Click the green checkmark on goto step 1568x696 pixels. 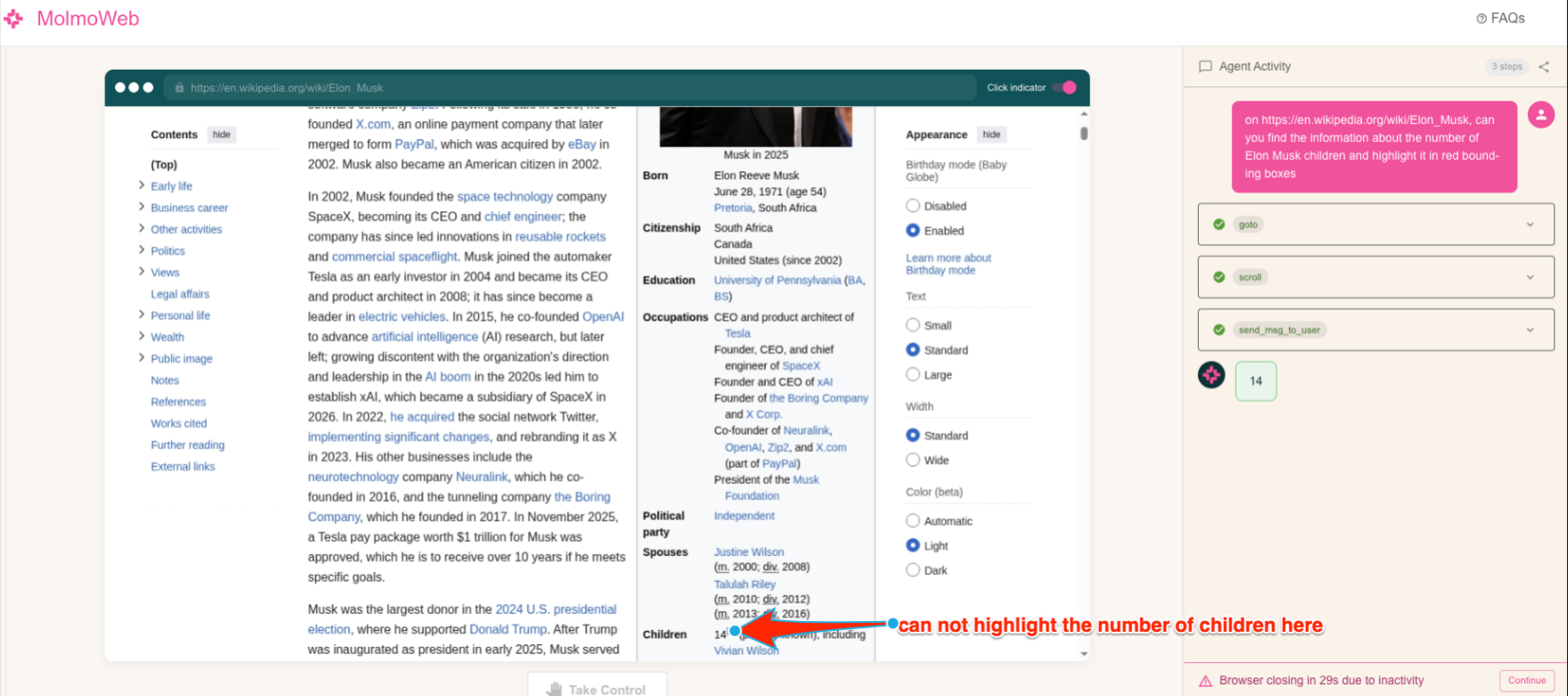(1219, 225)
